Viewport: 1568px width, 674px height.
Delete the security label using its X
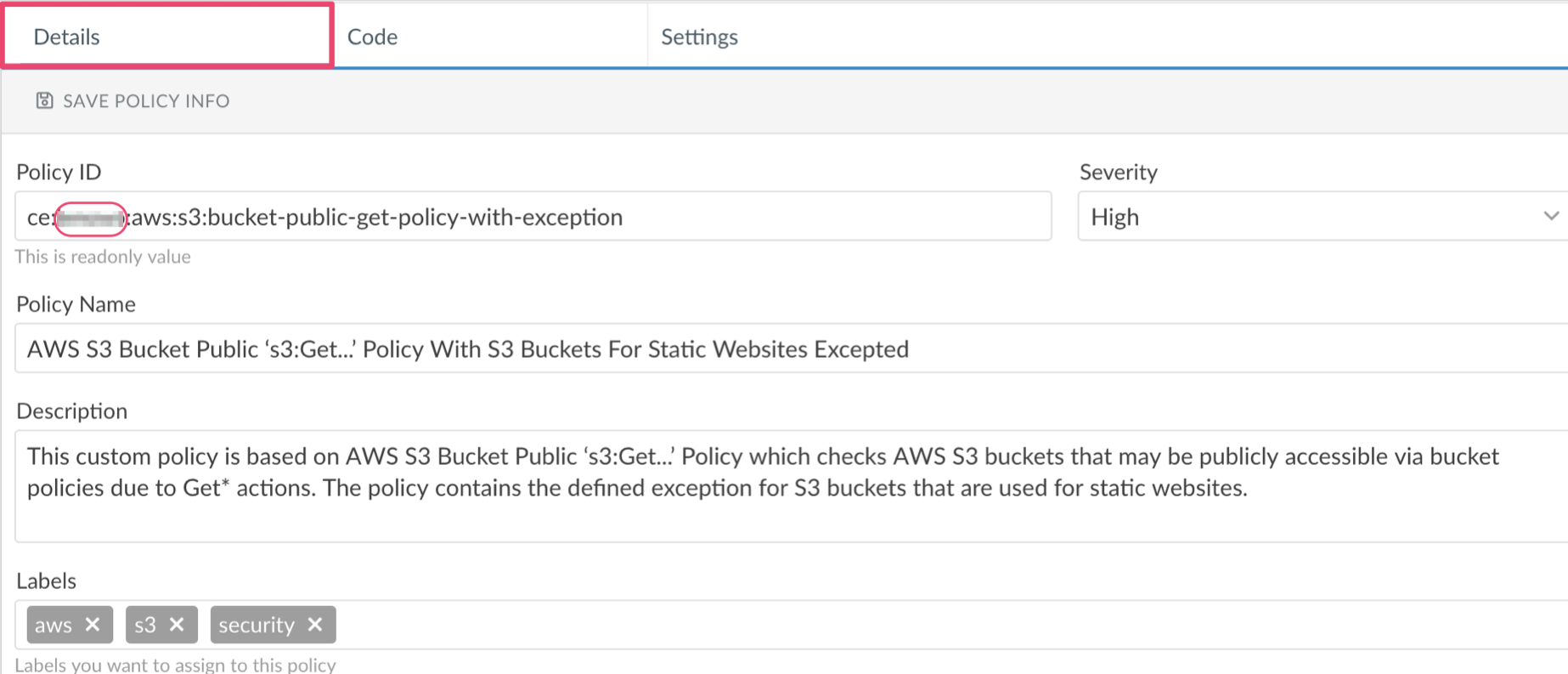315,625
